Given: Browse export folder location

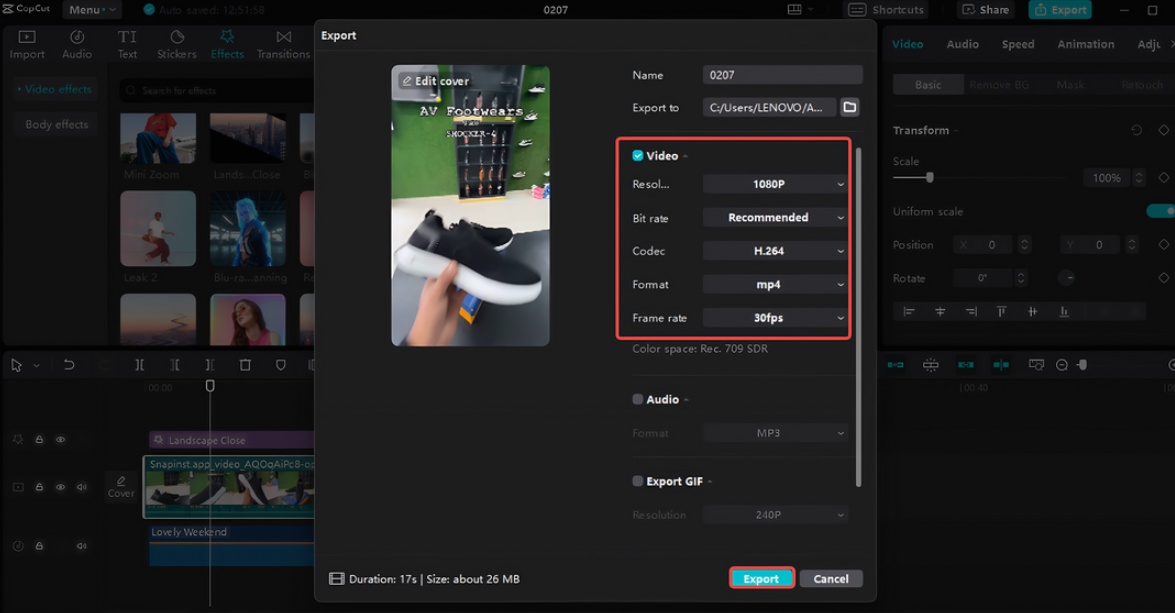Looking at the screenshot, I should tap(850, 107).
